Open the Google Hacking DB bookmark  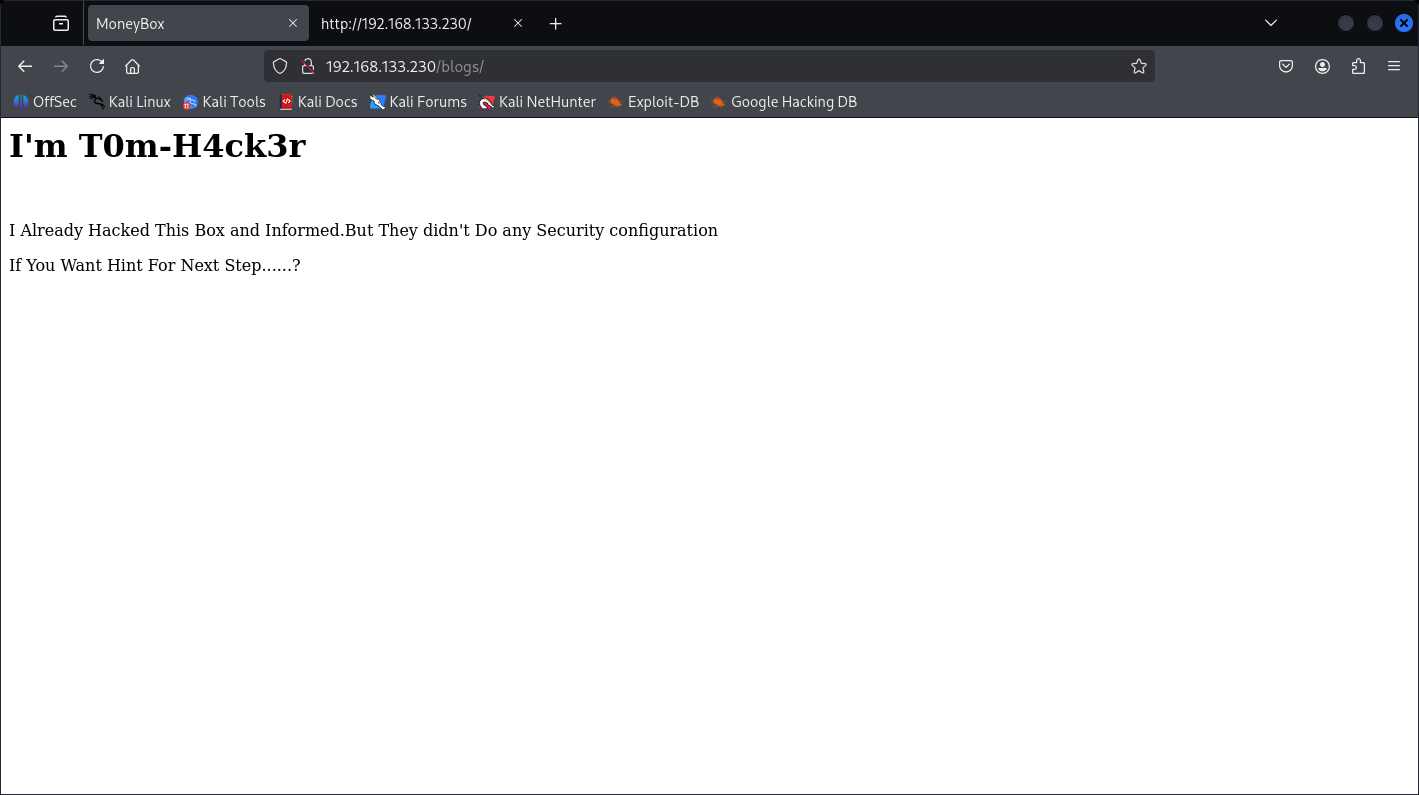[784, 102]
